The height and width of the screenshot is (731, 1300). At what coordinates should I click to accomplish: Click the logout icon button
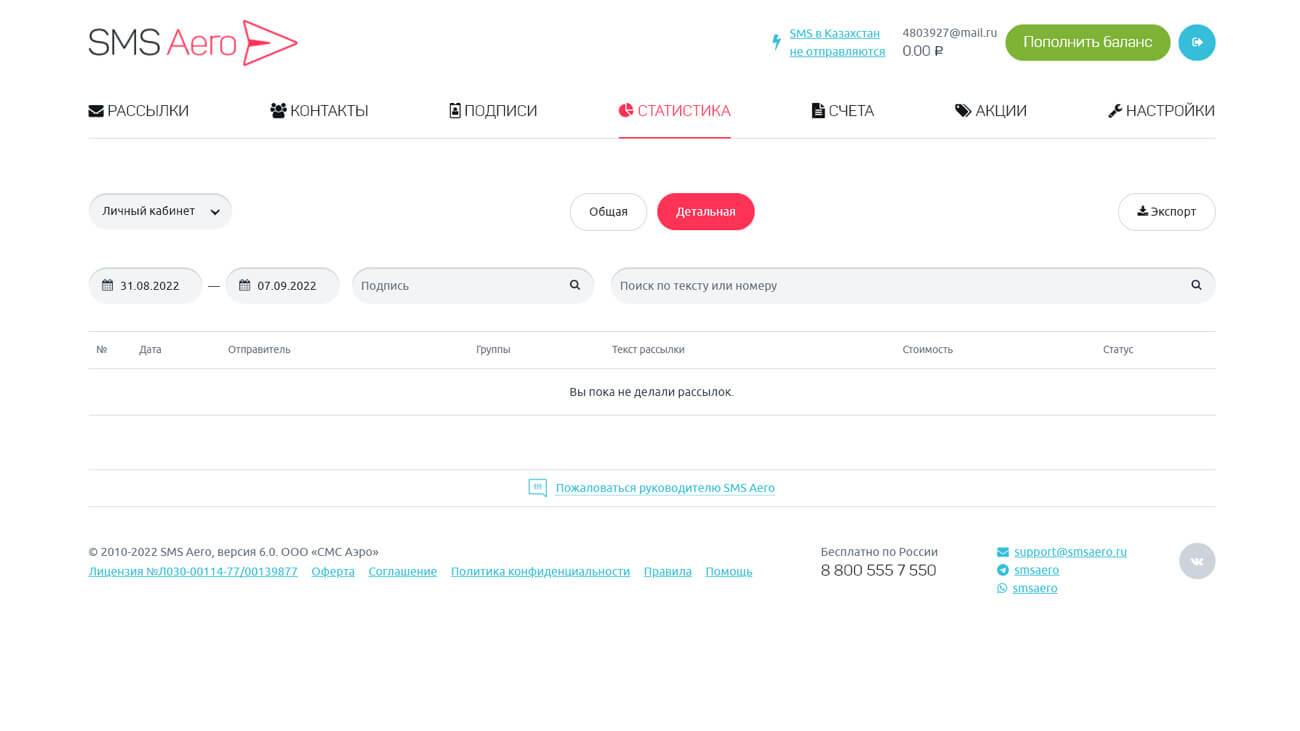tap(1196, 42)
